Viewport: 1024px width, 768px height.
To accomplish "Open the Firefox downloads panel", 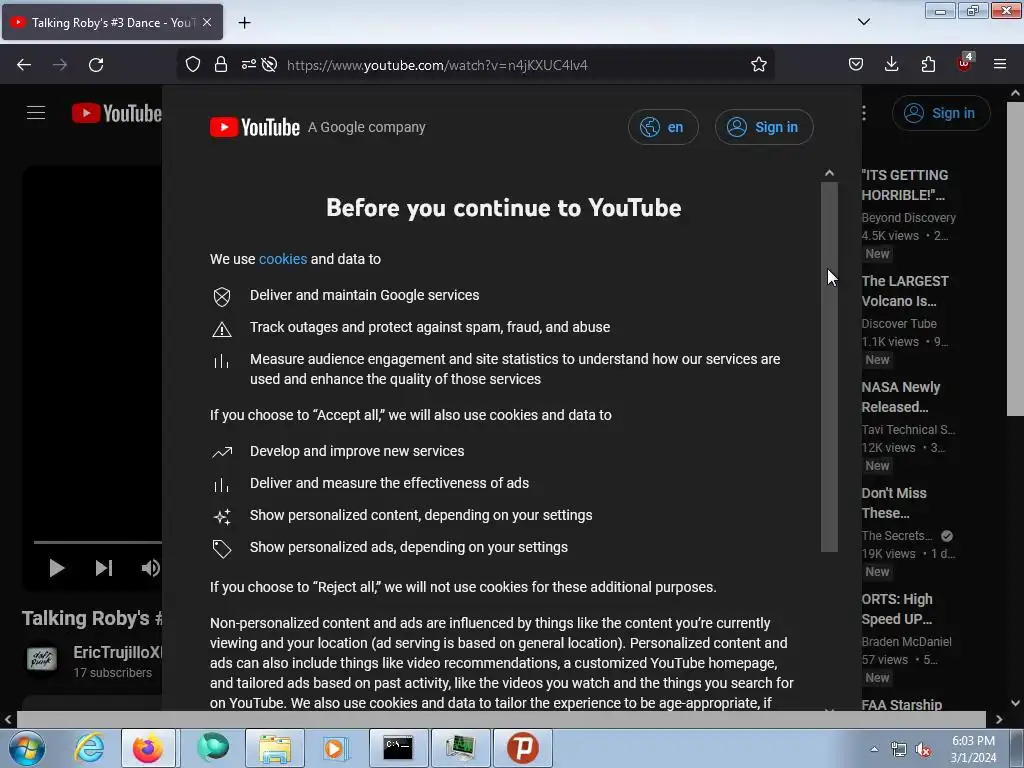I will click(x=891, y=65).
